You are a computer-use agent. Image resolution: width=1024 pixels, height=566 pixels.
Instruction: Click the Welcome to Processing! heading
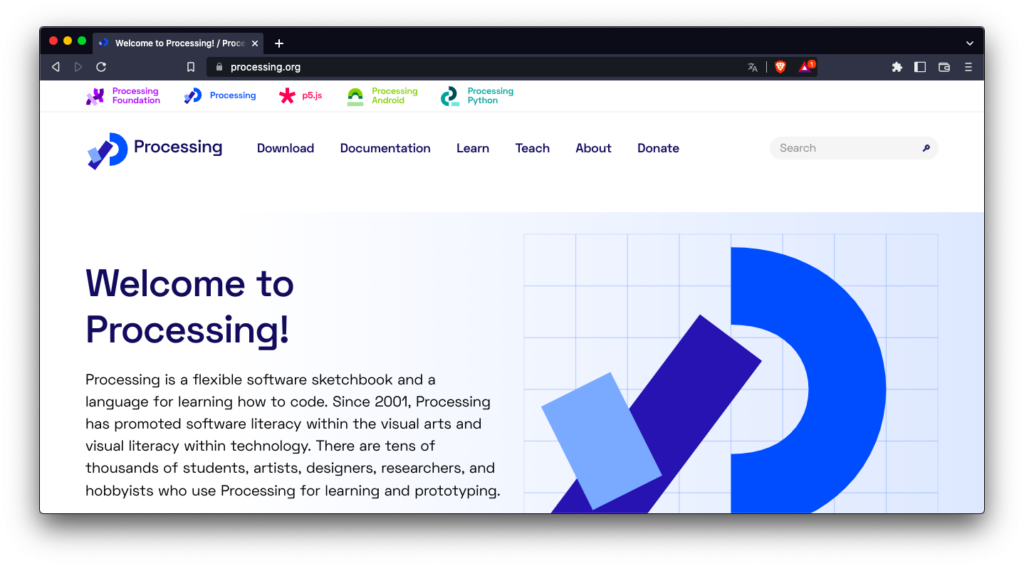[190, 306]
